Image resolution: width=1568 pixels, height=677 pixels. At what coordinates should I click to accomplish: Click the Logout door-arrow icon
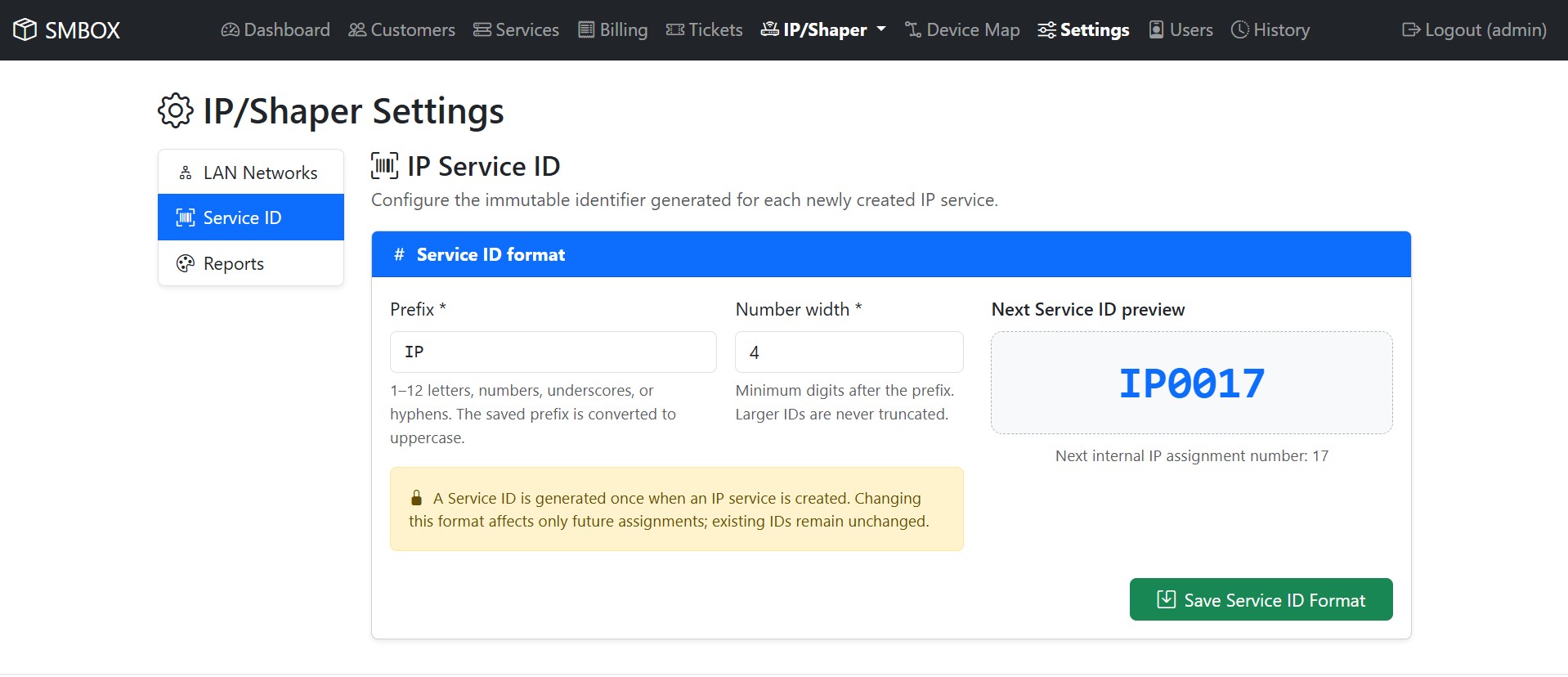click(1411, 29)
